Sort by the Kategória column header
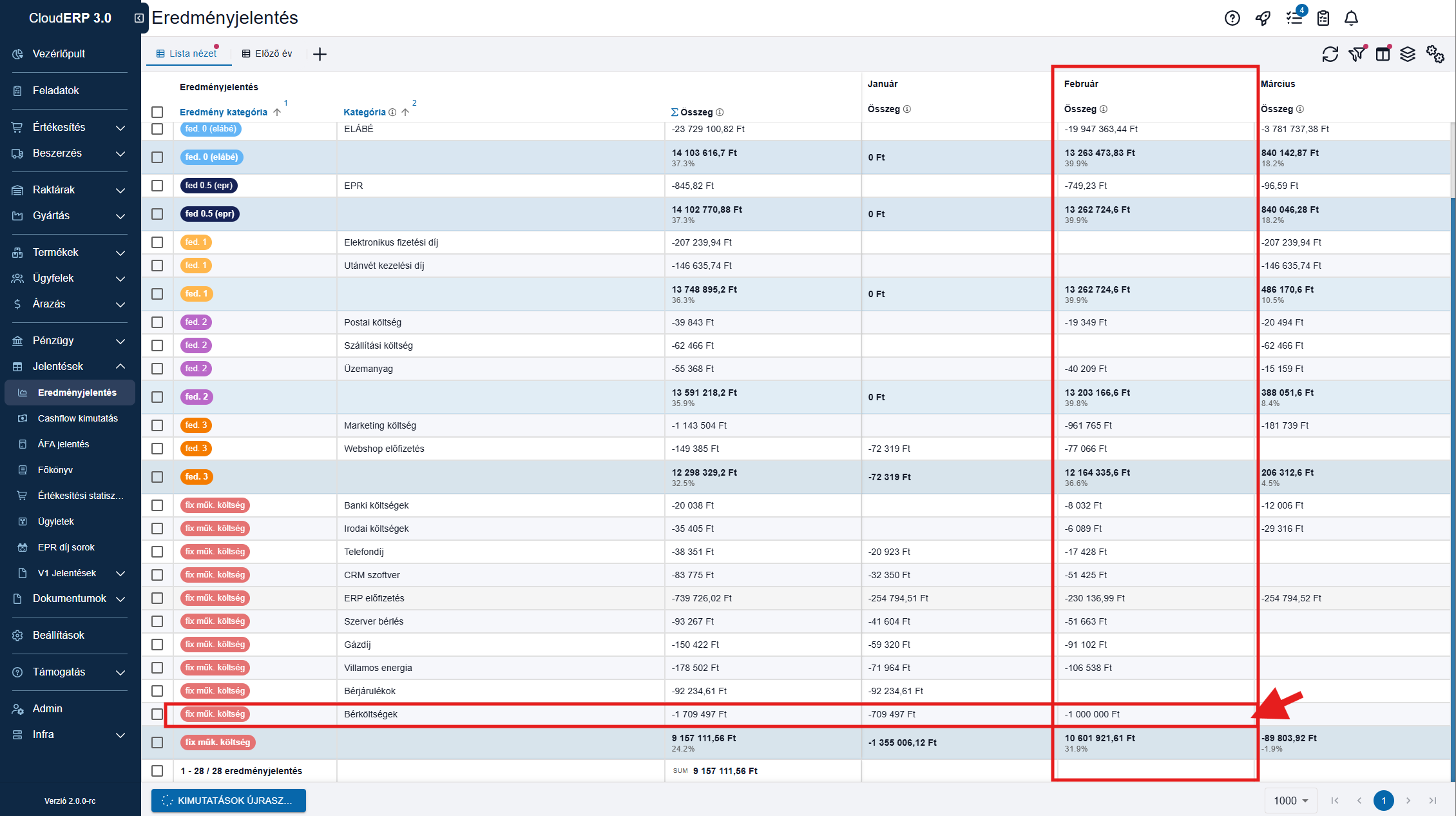Image resolution: width=1456 pixels, height=816 pixels. click(x=365, y=112)
